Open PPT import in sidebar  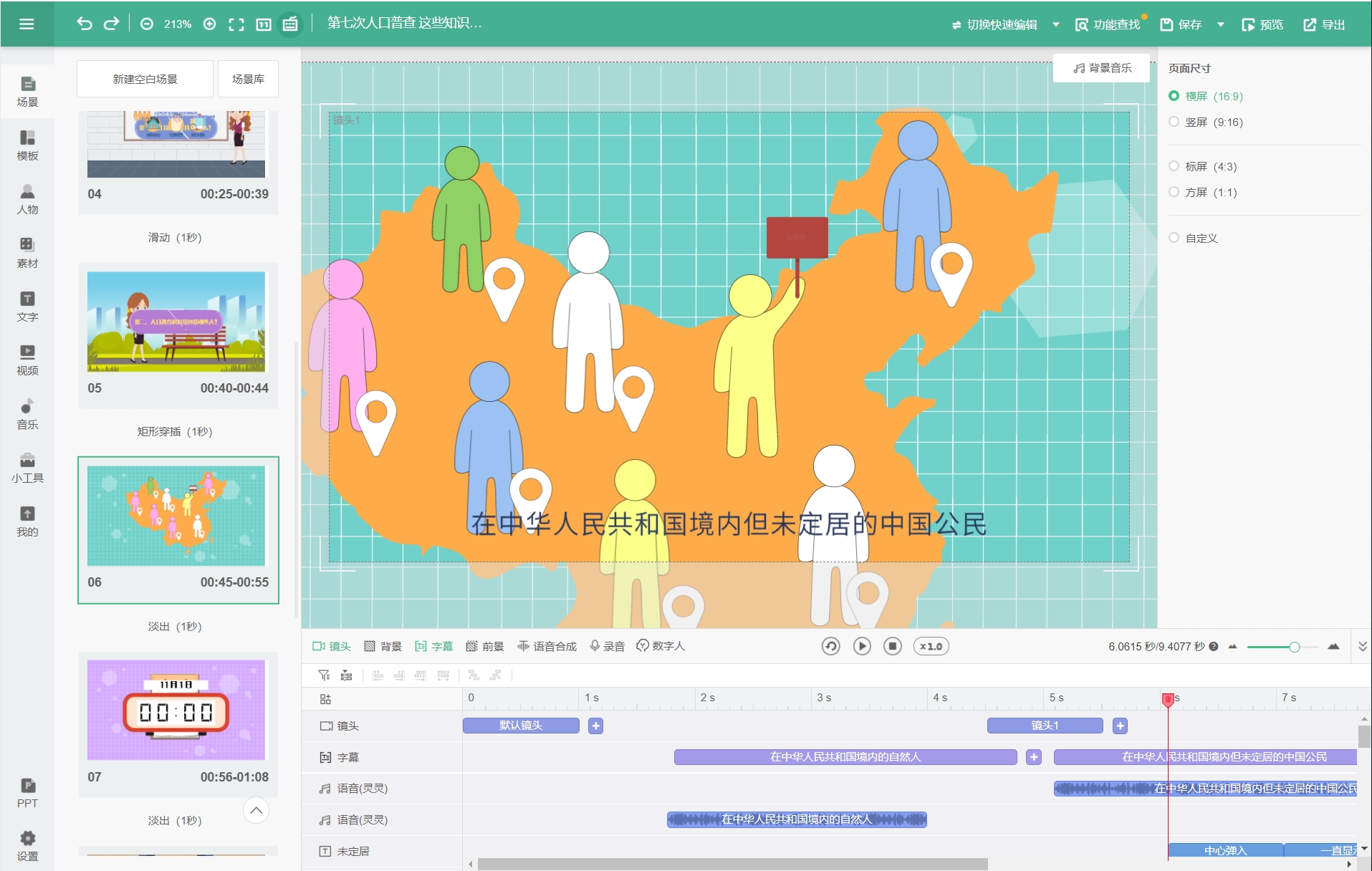27,793
